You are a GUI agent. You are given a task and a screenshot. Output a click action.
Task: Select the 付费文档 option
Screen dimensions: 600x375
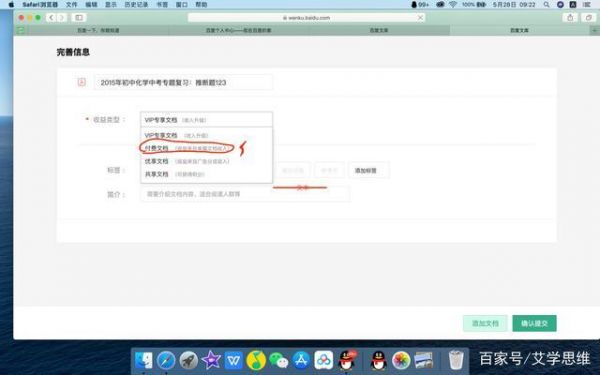(206, 148)
